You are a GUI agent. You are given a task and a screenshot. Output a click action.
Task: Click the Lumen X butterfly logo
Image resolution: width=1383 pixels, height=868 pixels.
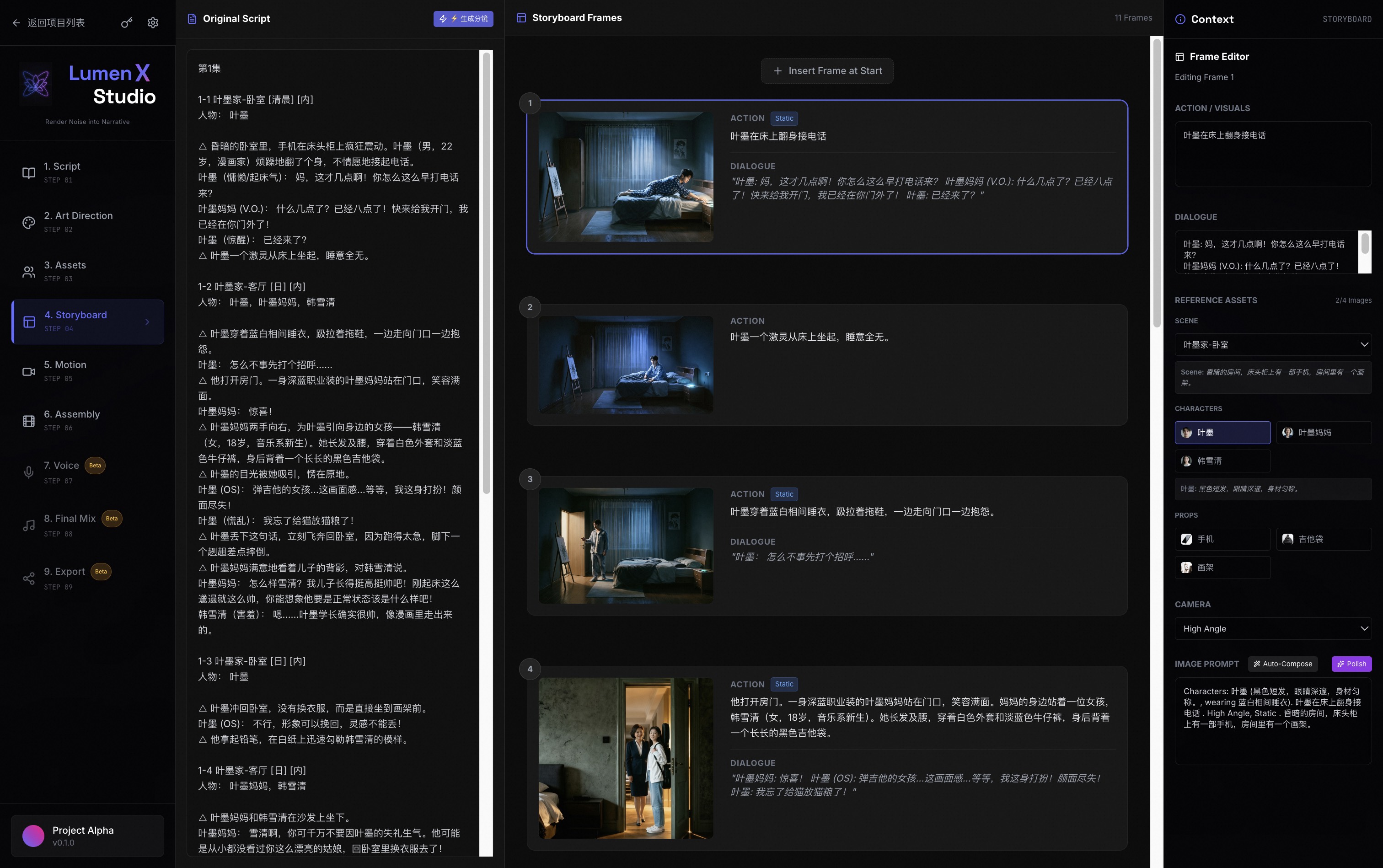(x=36, y=85)
